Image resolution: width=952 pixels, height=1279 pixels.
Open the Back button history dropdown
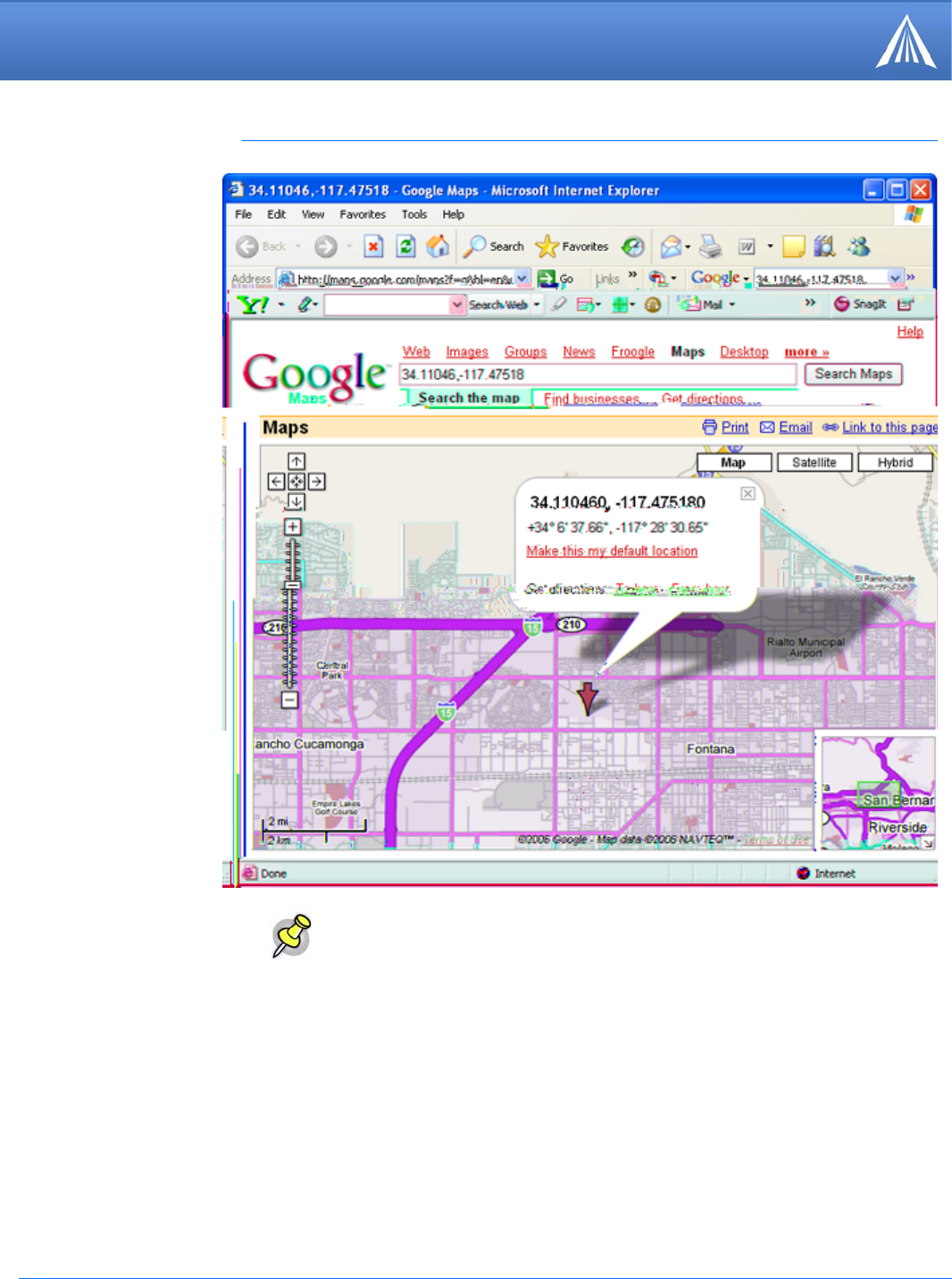297,247
